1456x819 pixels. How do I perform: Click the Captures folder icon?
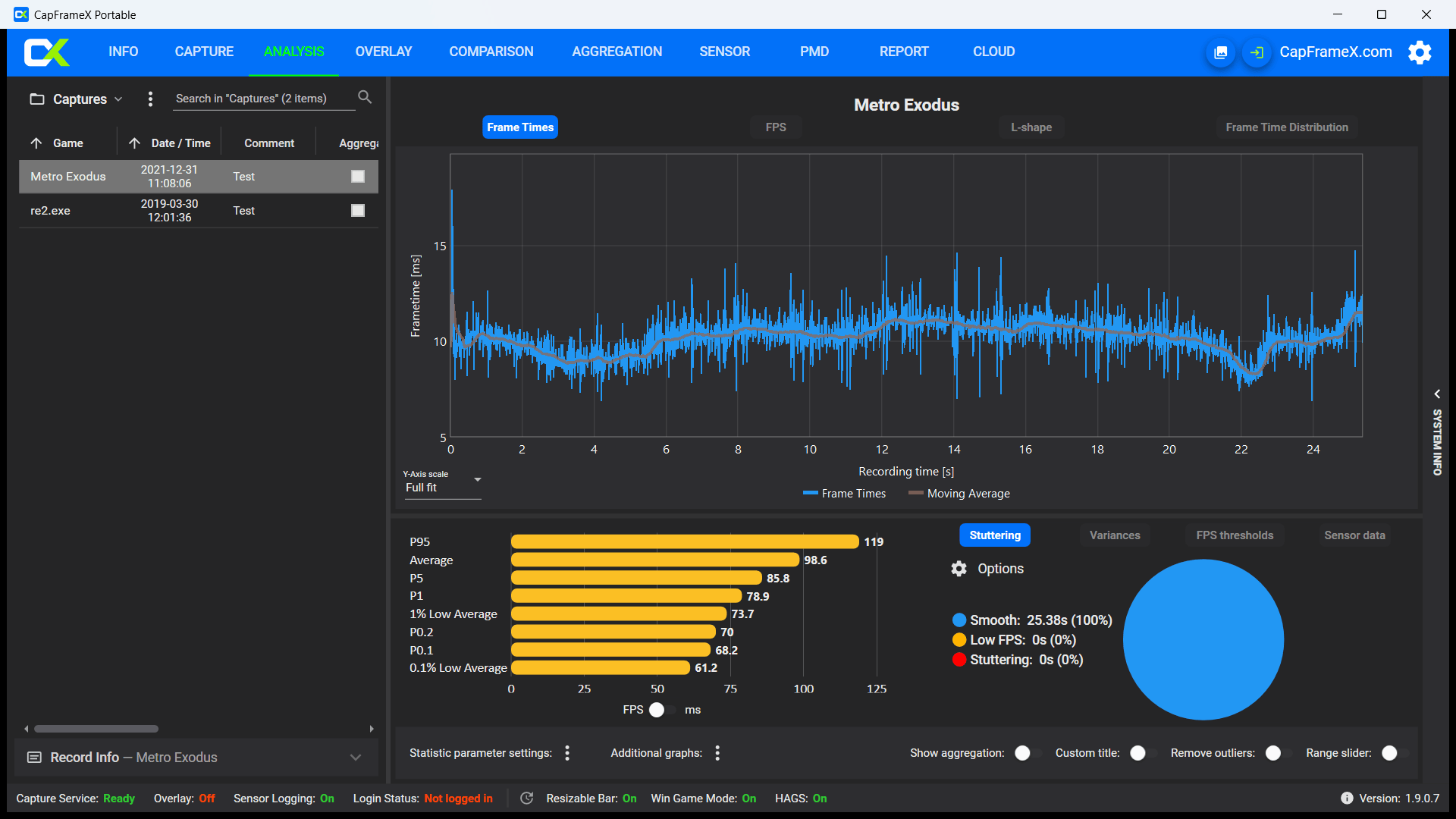[36, 99]
